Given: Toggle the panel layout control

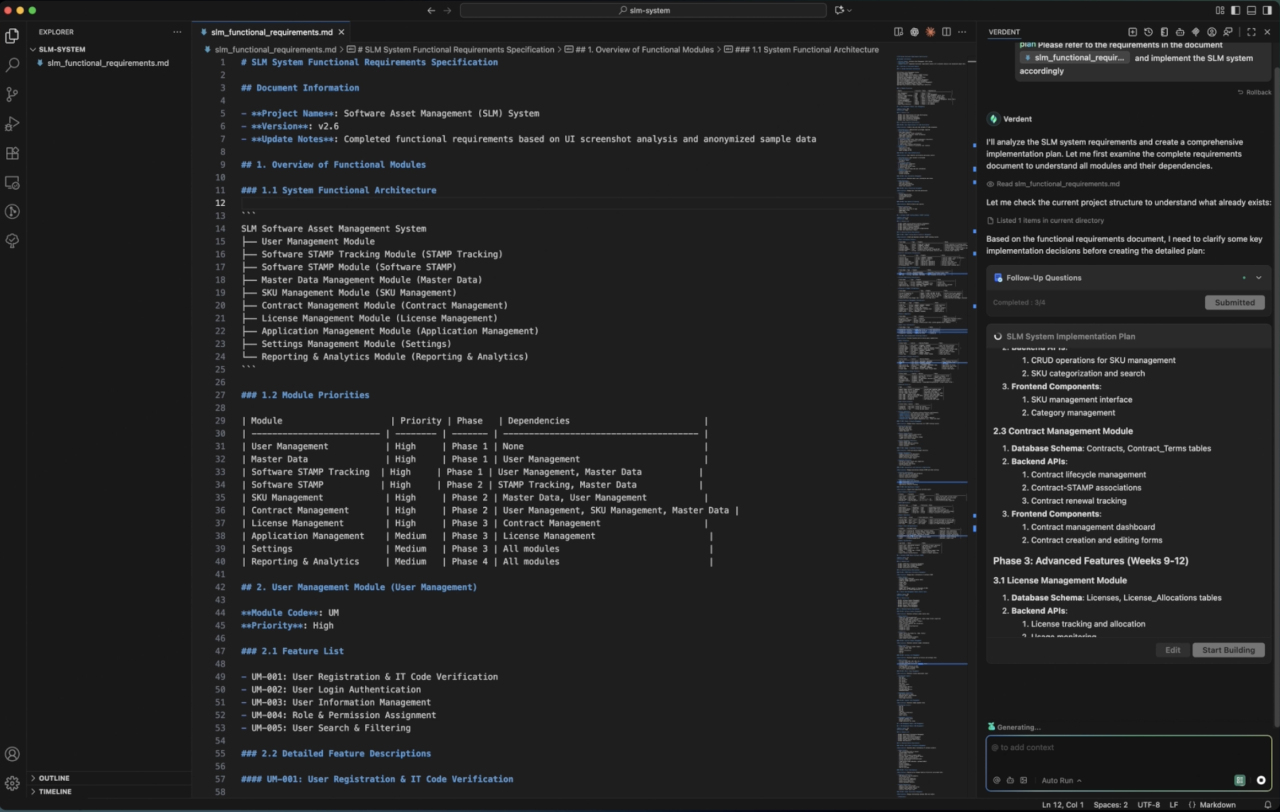Looking at the screenshot, I should coord(1252,10).
